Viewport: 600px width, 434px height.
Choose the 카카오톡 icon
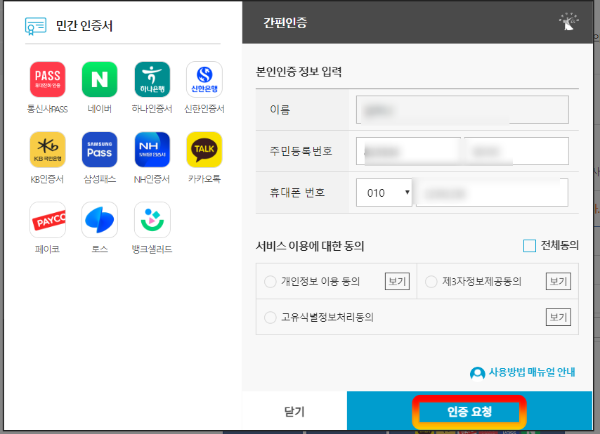coord(204,150)
